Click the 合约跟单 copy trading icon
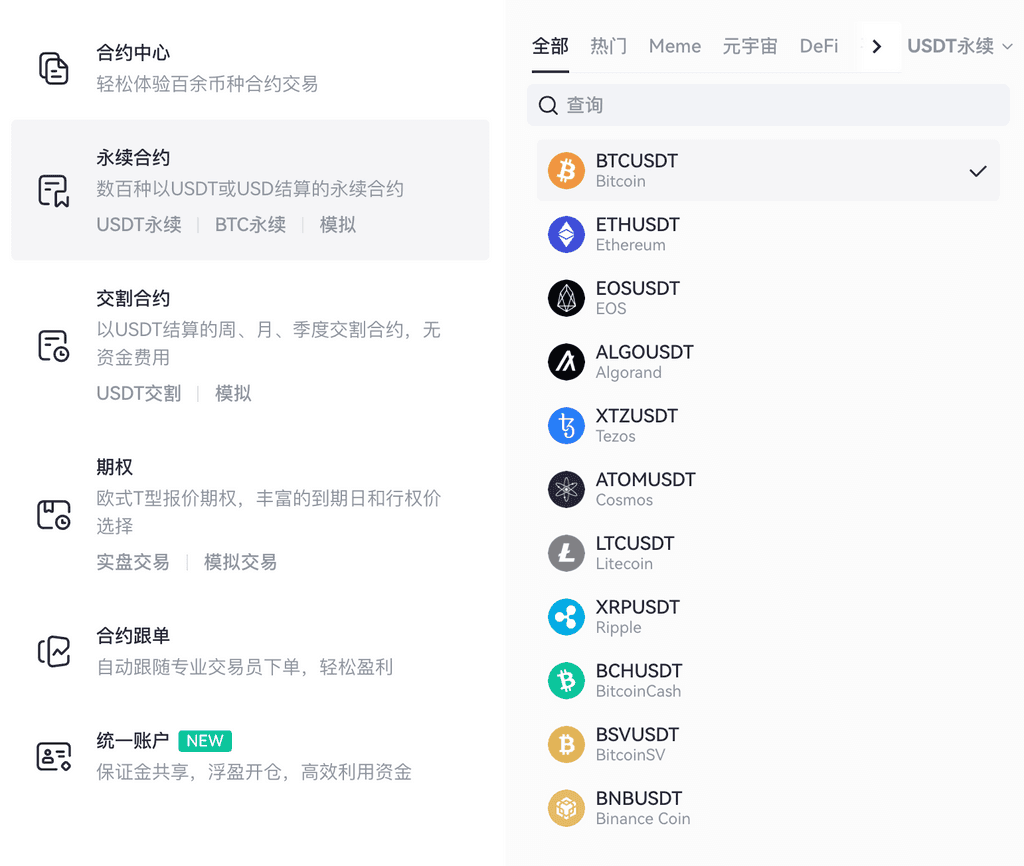 54,651
